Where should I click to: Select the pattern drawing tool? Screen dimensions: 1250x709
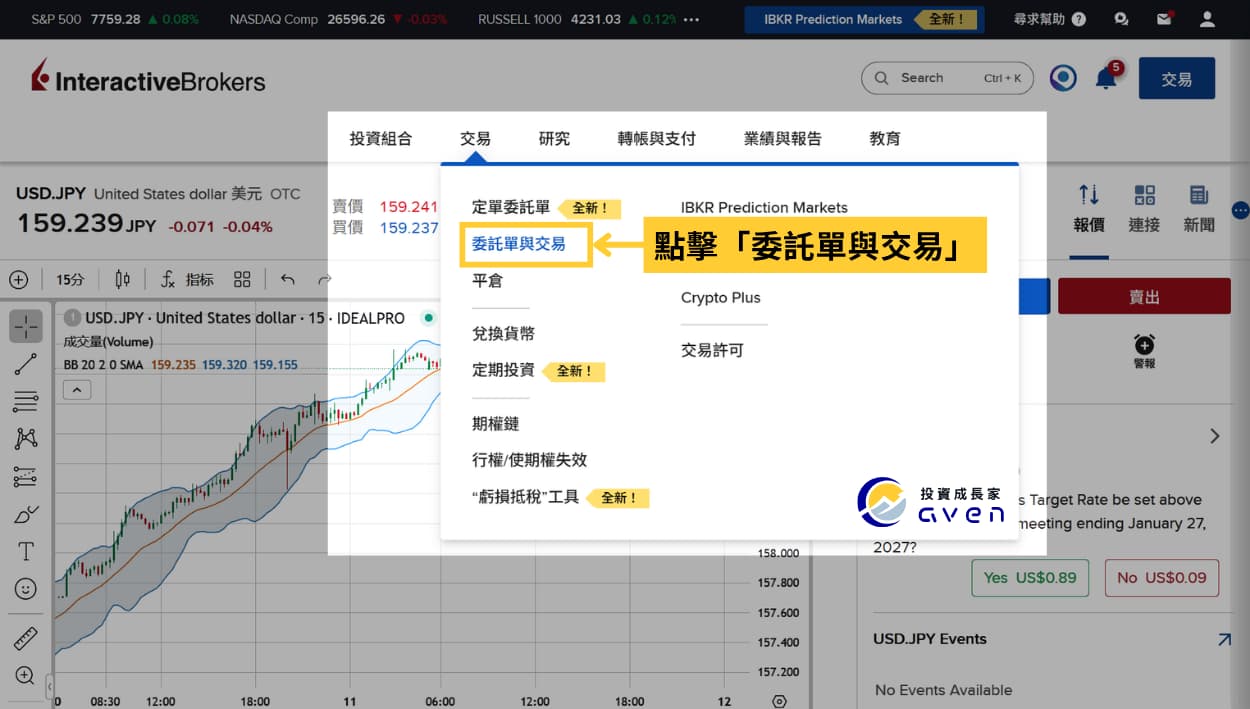click(26, 439)
